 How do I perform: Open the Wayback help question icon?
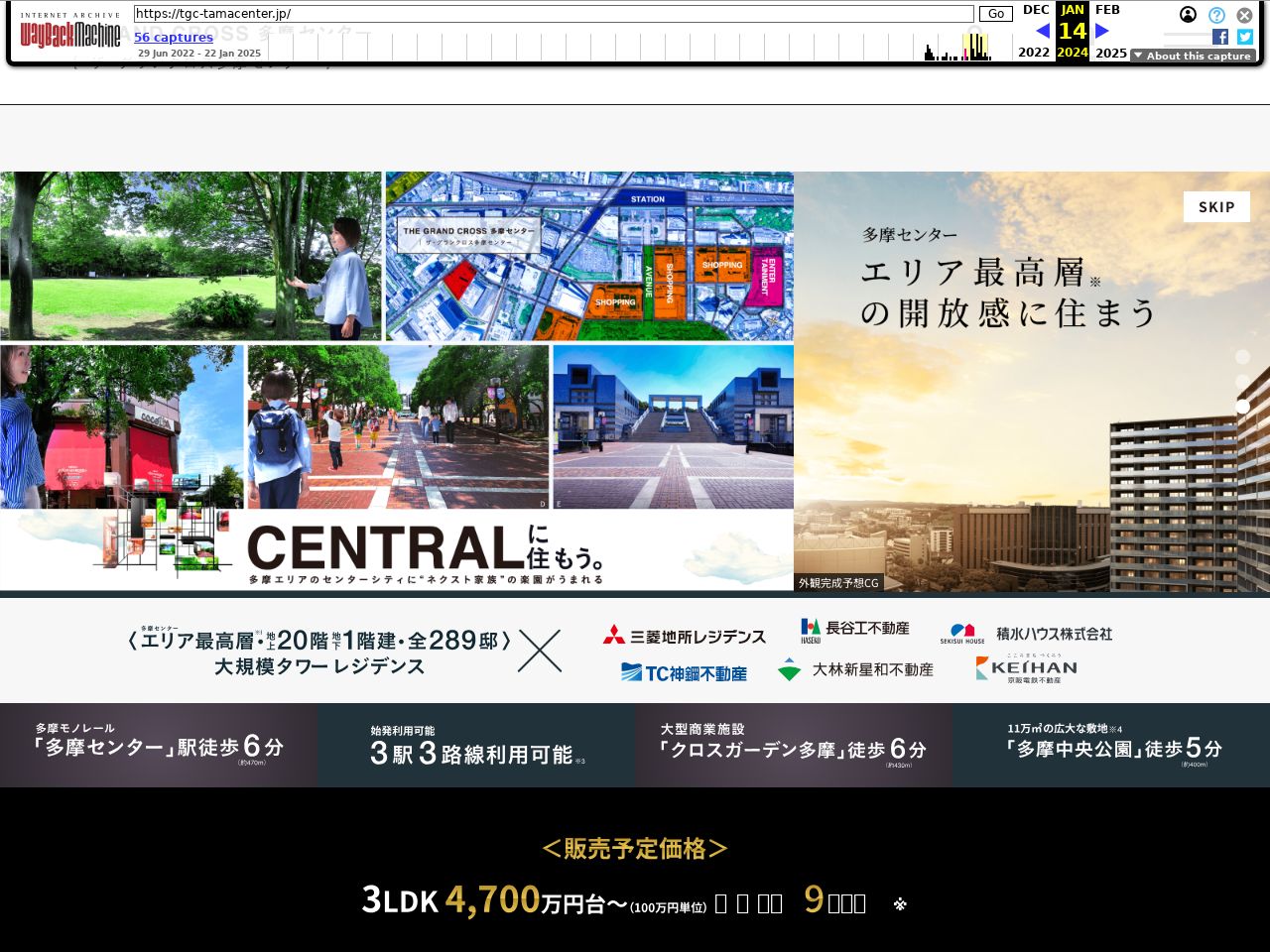[1216, 15]
